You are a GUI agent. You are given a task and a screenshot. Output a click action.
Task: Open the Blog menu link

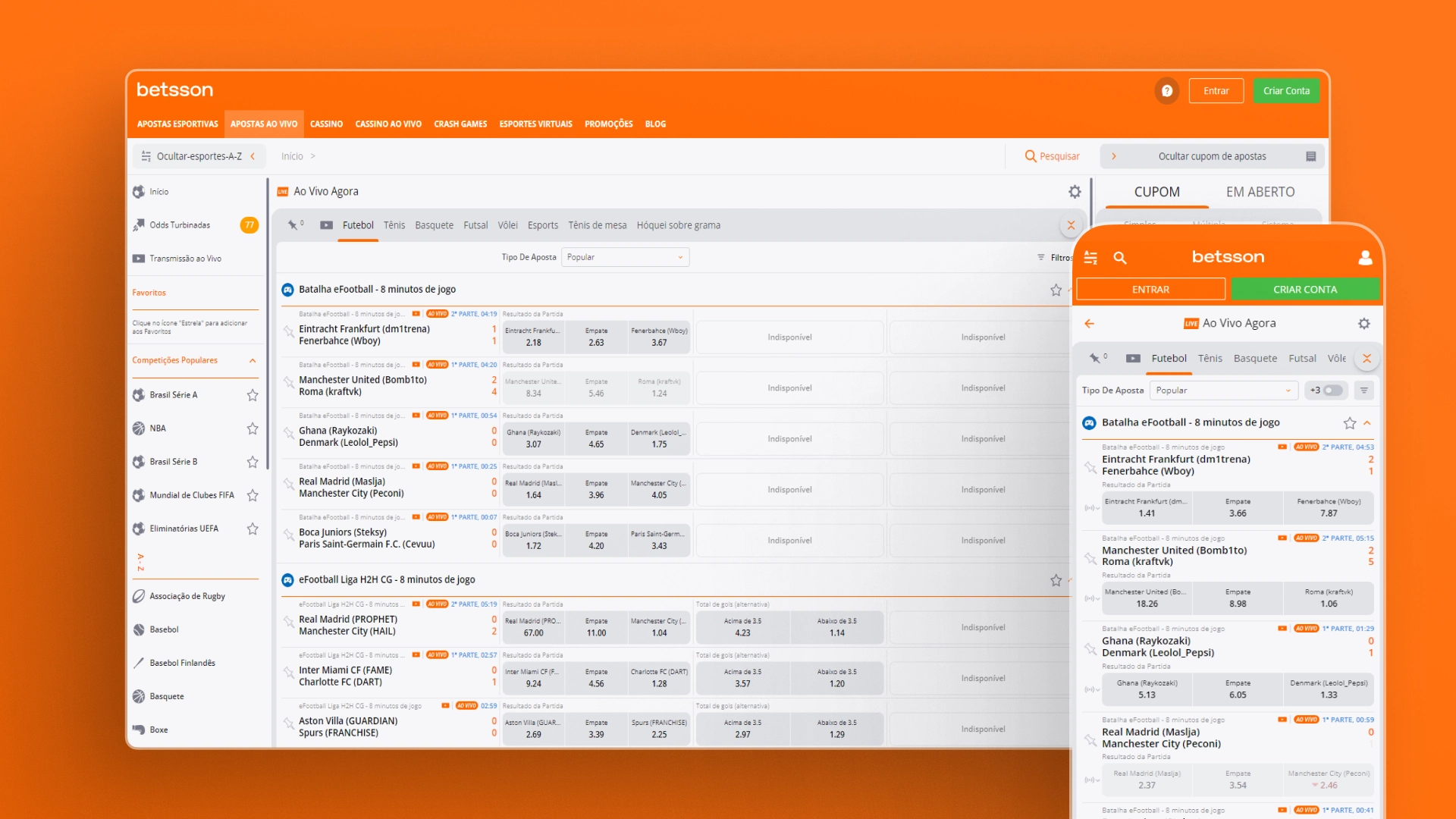(x=655, y=124)
